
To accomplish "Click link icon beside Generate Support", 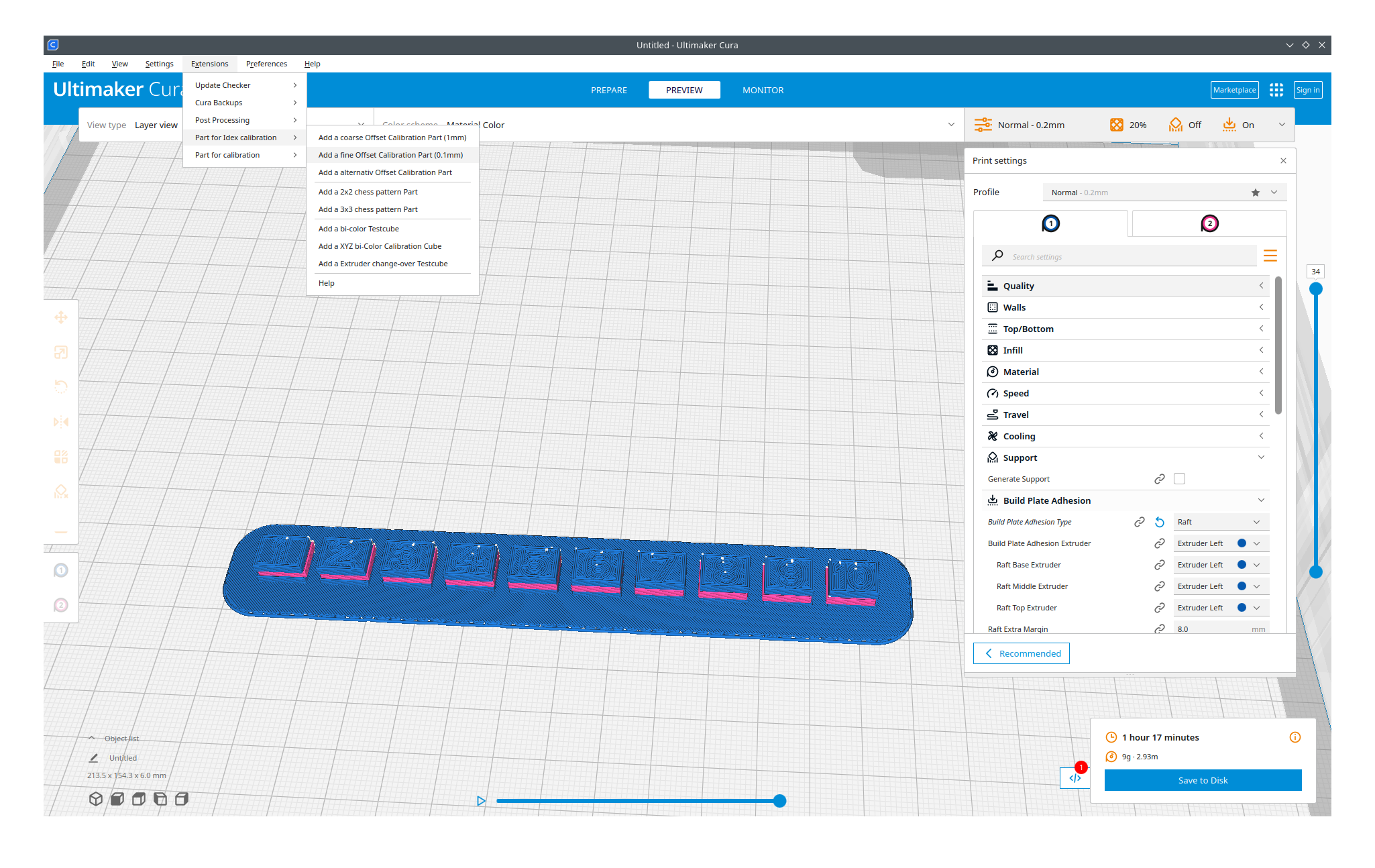I will tap(1160, 479).
